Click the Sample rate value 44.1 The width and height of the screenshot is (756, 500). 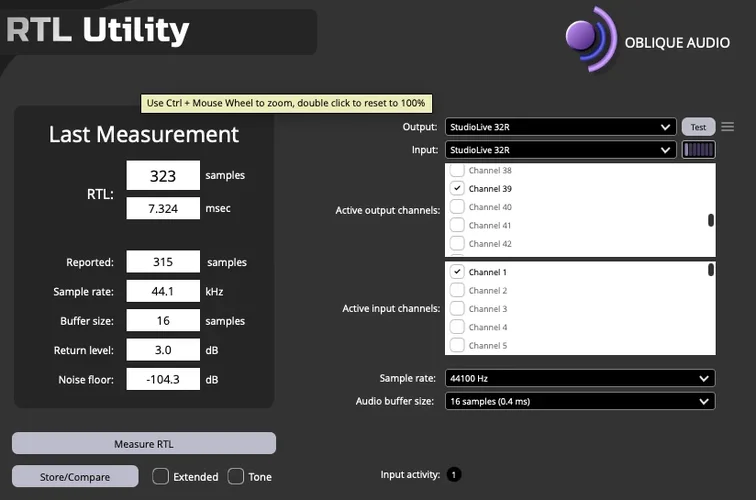click(163, 291)
